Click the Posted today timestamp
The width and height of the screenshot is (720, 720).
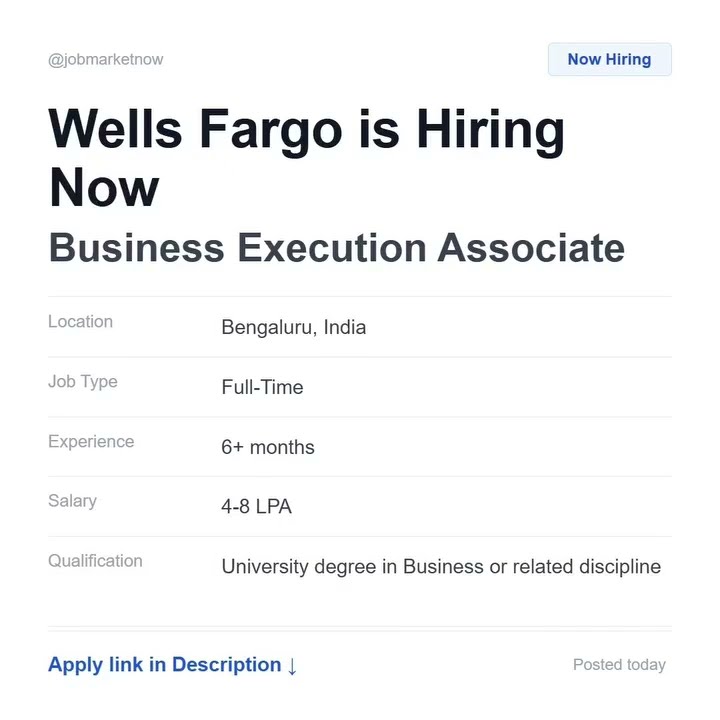tap(619, 665)
